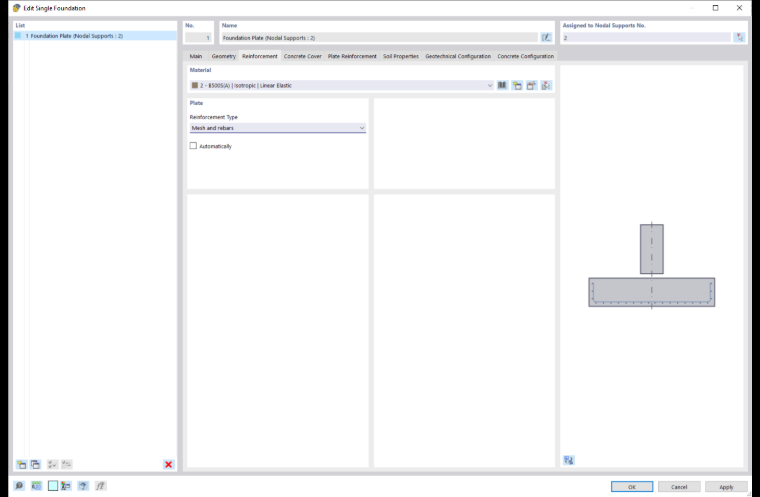Click the deselect all checkmarks icon
Image resolution: width=760 pixels, height=497 pixels.
coord(66,465)
